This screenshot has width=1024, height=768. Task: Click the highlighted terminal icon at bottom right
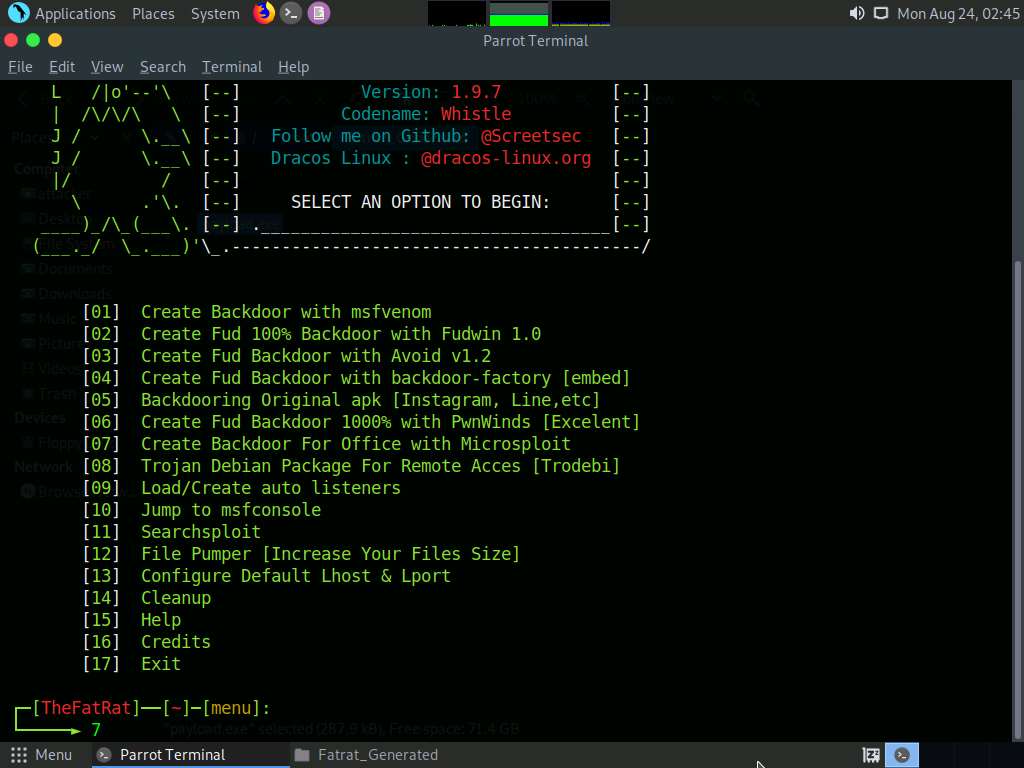(x=902, y=755)
